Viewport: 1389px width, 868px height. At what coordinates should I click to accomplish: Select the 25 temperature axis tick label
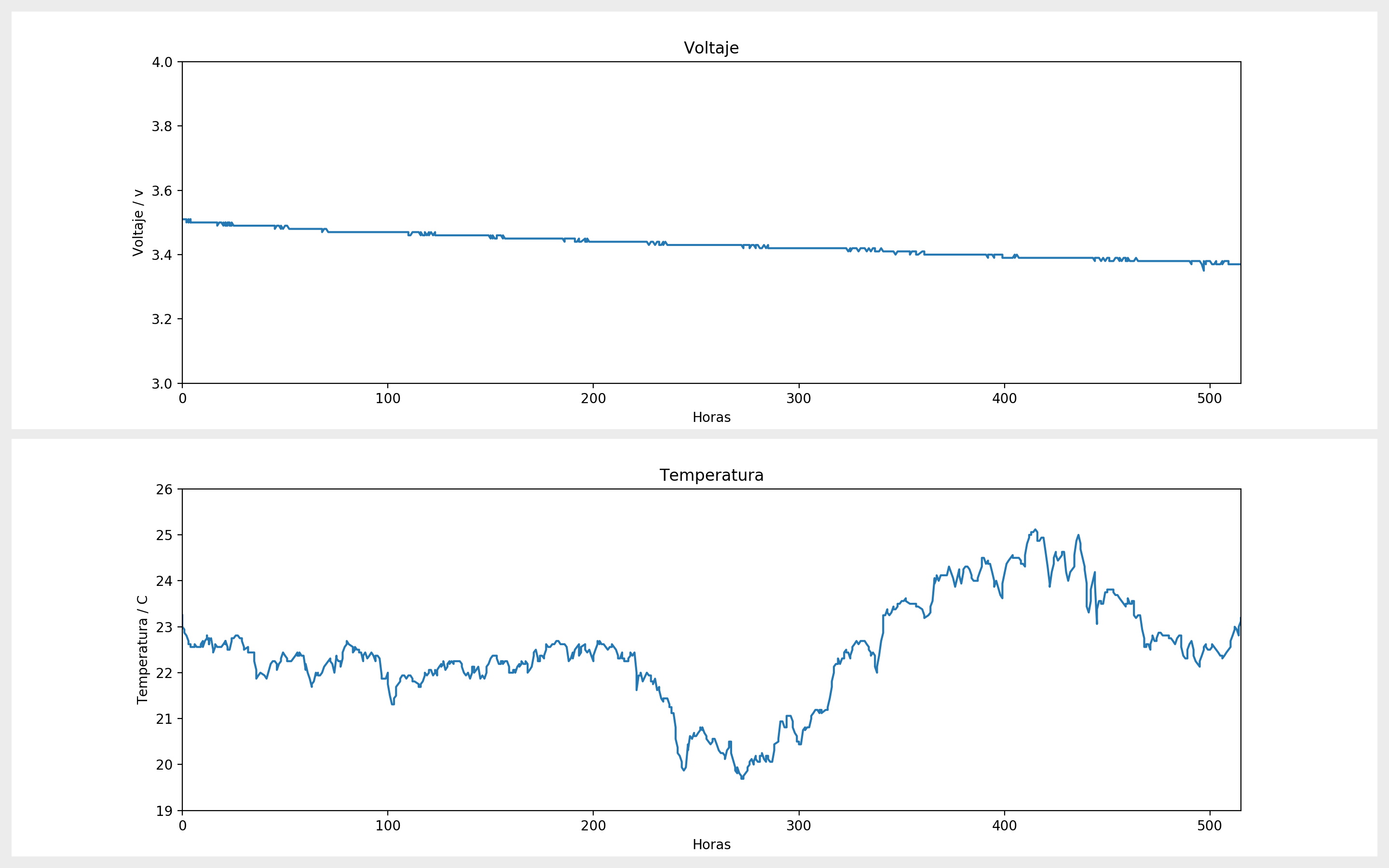[164, 535]
